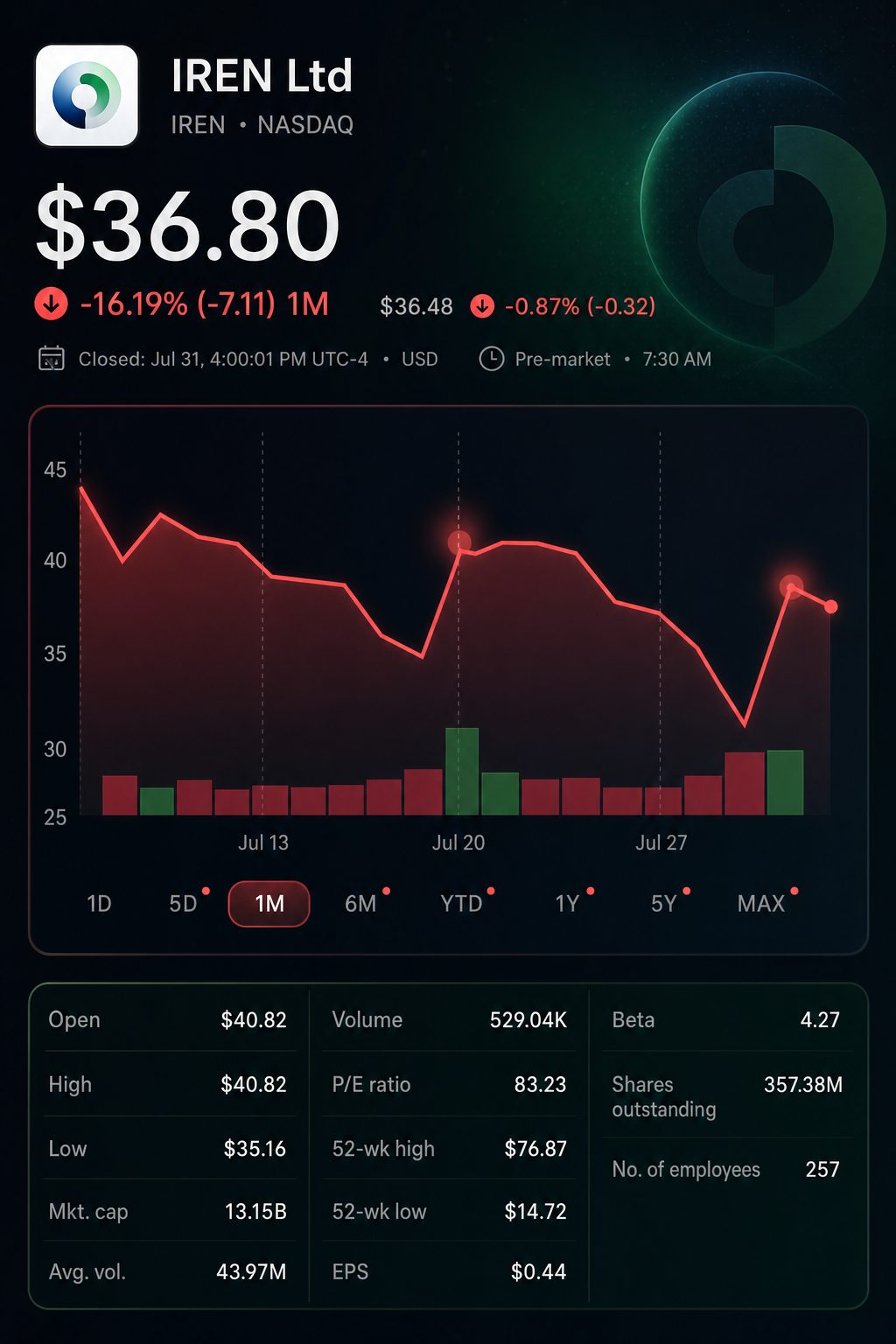Click the -0.87% (-0.32) pre-market change

click(580, 306)
